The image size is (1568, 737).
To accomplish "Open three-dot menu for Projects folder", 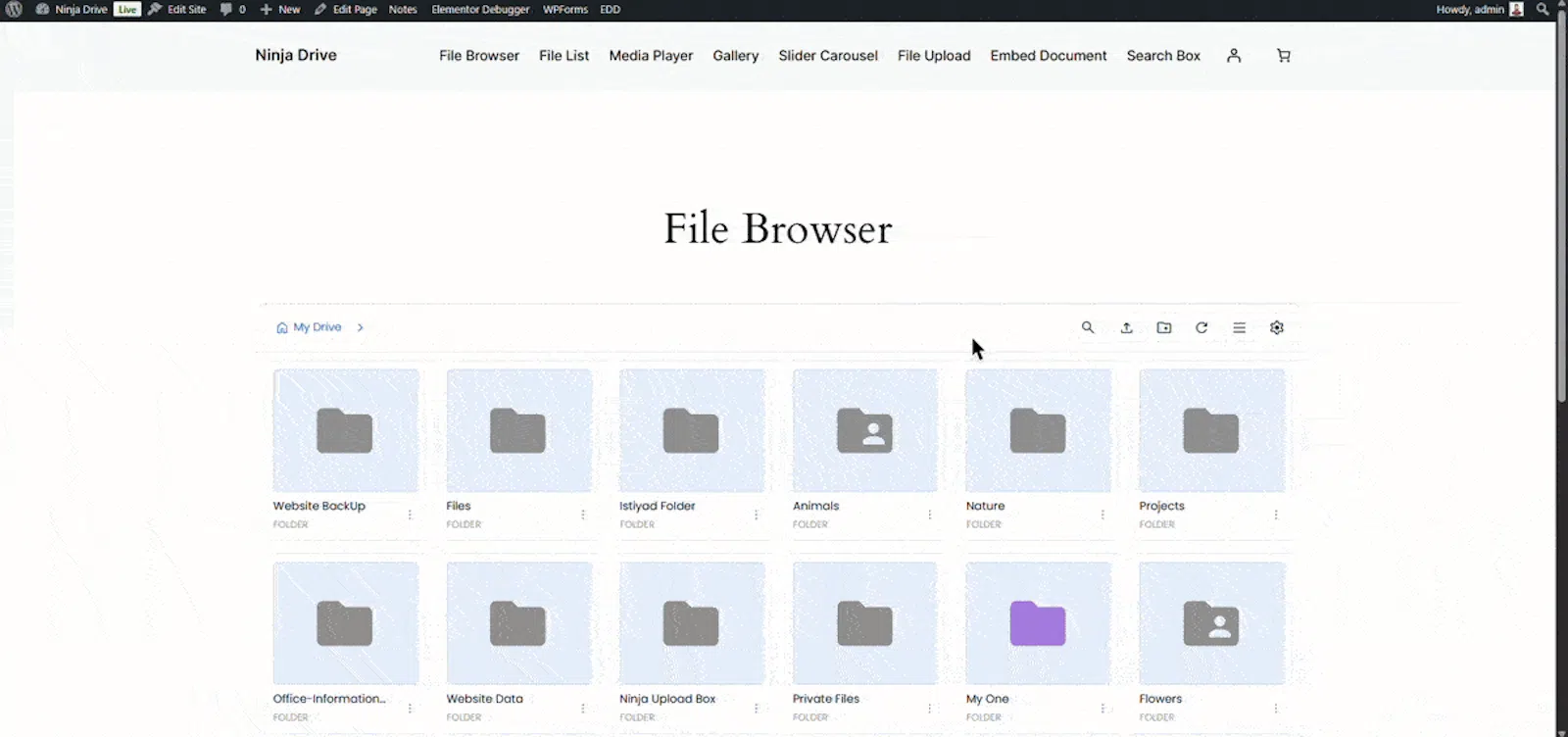I will click(x=1276, y=515).
